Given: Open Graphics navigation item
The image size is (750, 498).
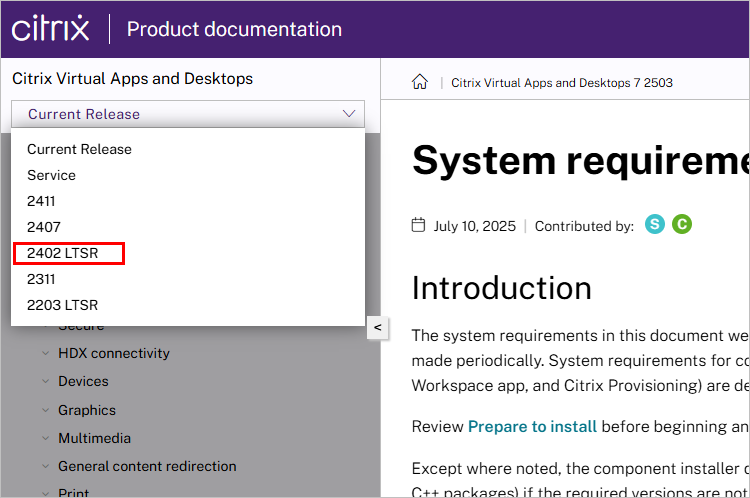Looking at the screenshot, I should [87, 410].
